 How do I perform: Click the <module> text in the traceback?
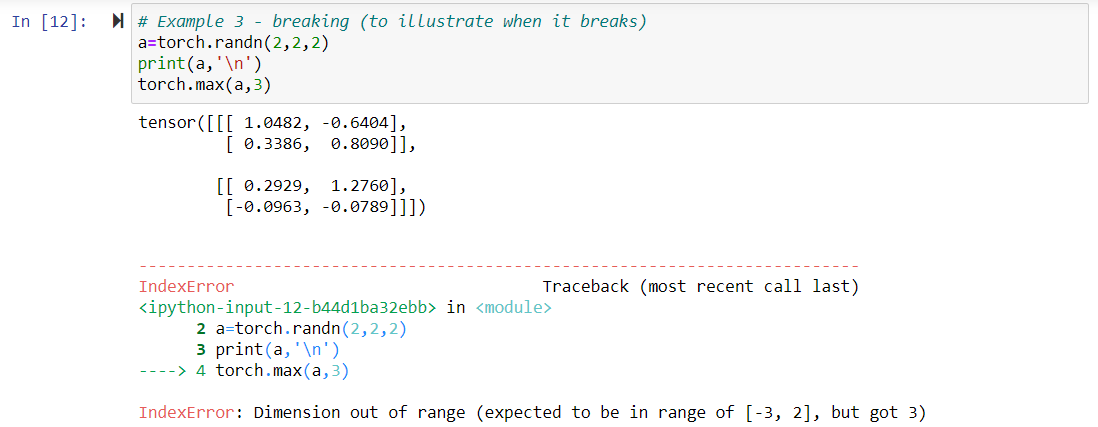[x=513, y=308]
